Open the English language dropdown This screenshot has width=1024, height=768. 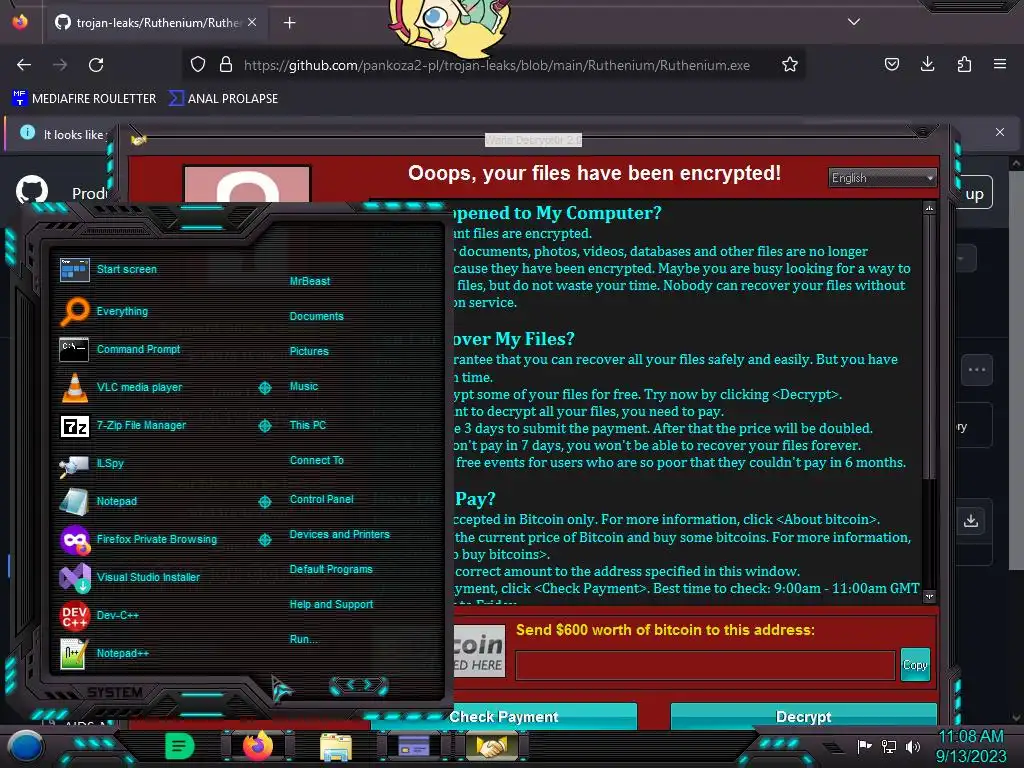[882, 178]
